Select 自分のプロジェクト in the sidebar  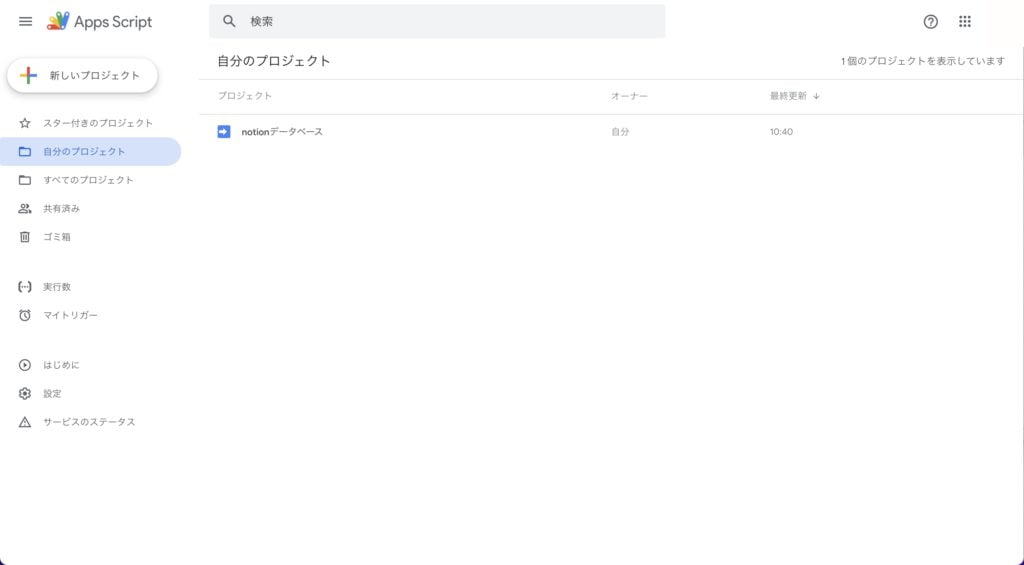click(84, 152)
